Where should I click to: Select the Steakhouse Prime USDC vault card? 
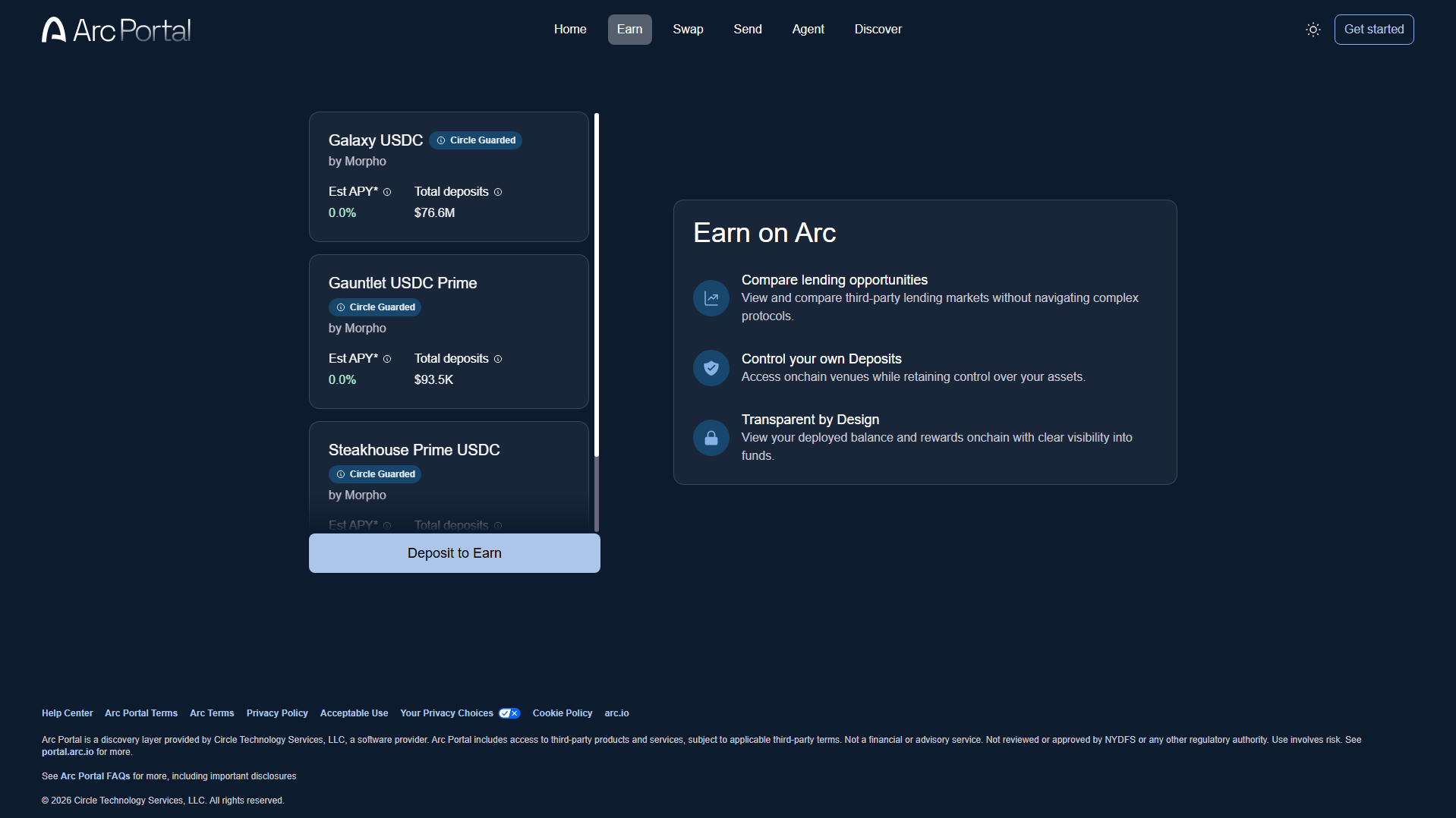point(449,477)
